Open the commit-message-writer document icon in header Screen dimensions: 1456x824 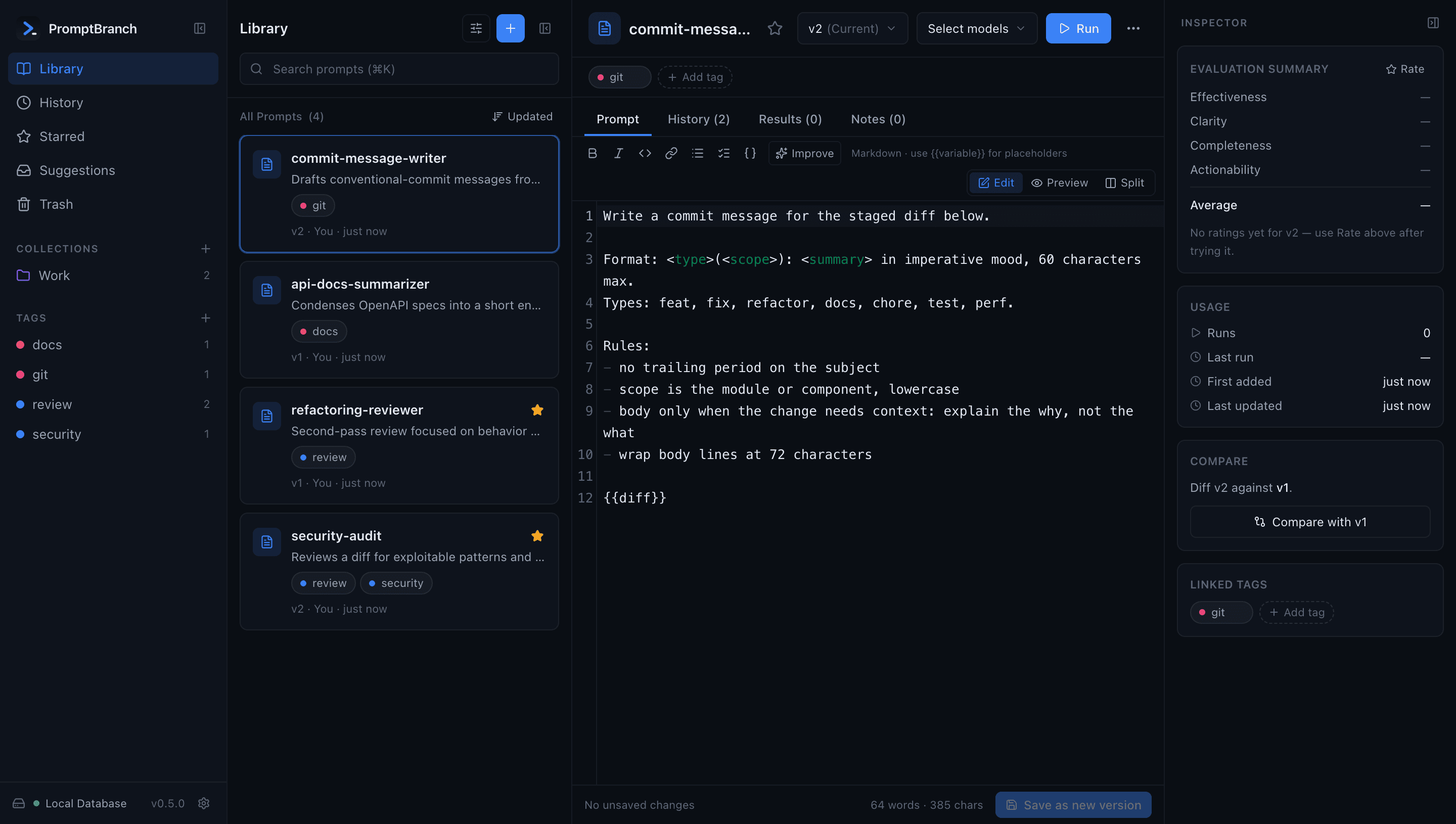coord(604,28)
